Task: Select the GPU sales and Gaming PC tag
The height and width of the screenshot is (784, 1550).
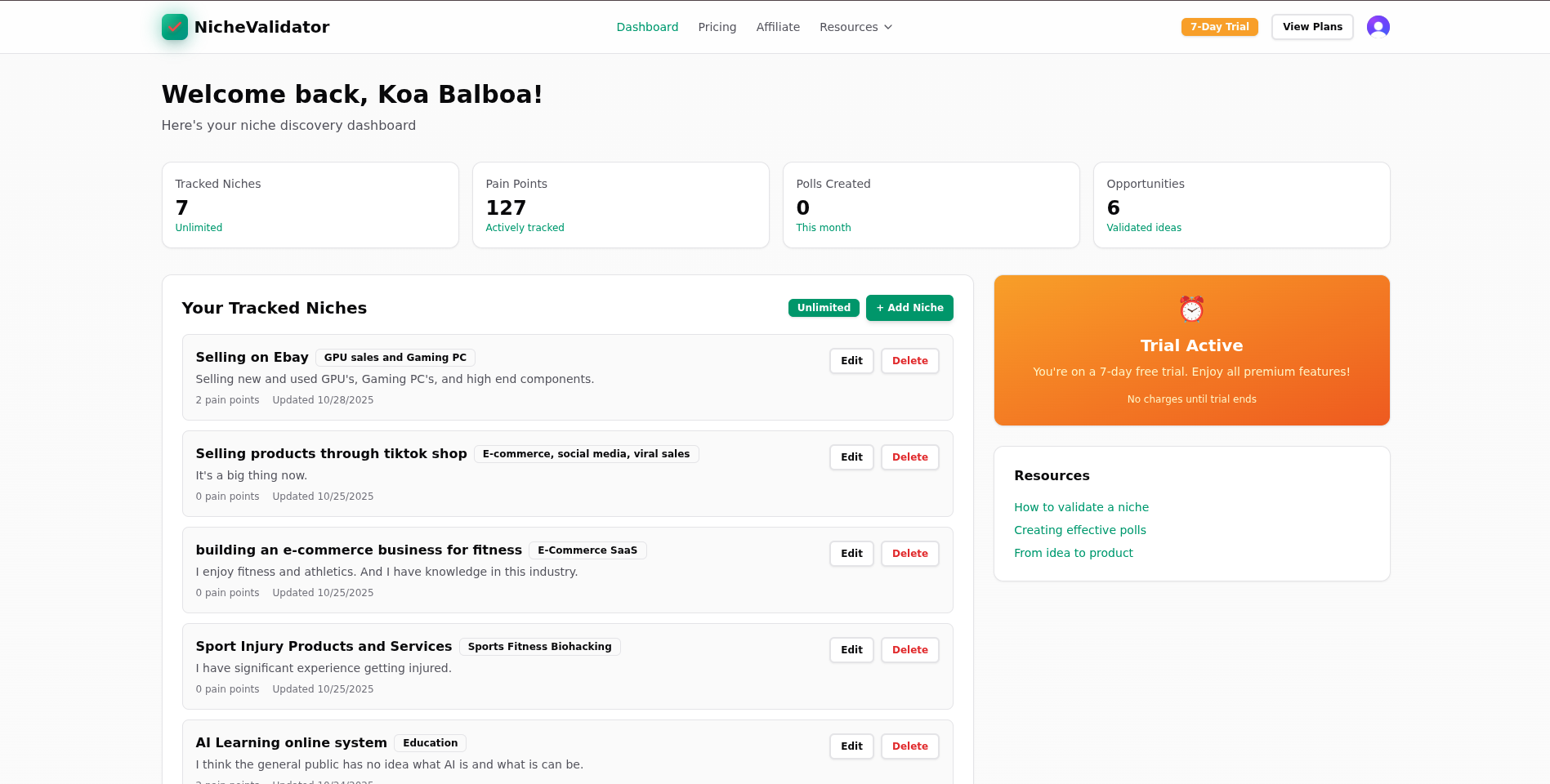Action: click(395, 357)
